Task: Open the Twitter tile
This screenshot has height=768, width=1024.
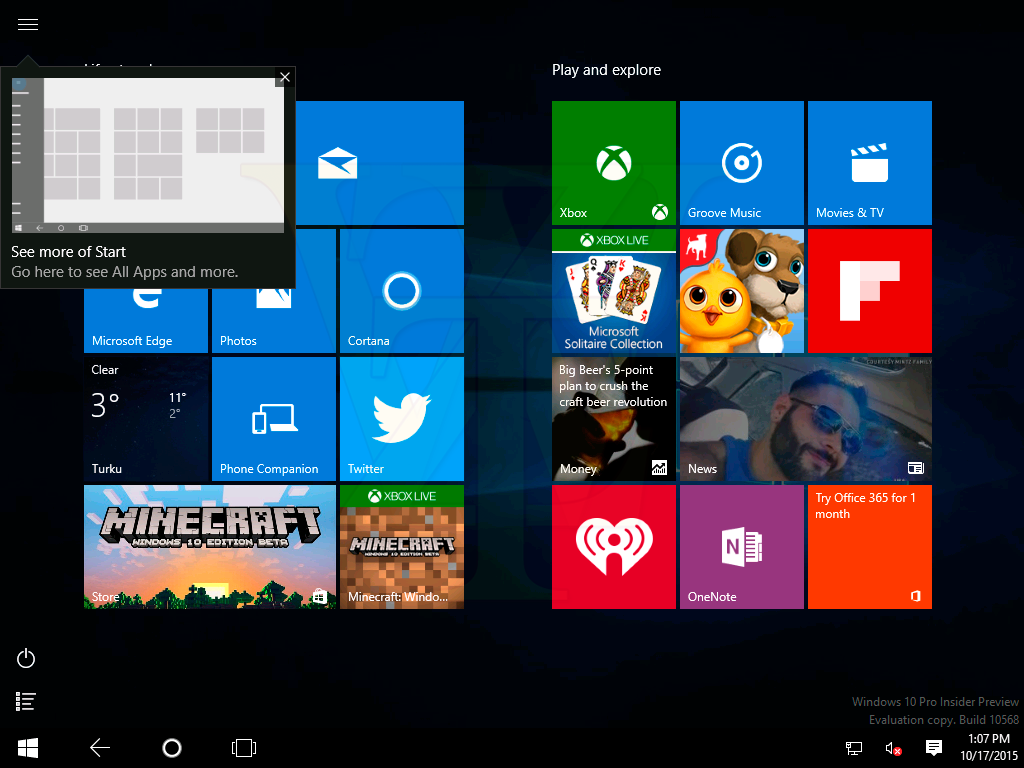Action: [x=402, y=419]
